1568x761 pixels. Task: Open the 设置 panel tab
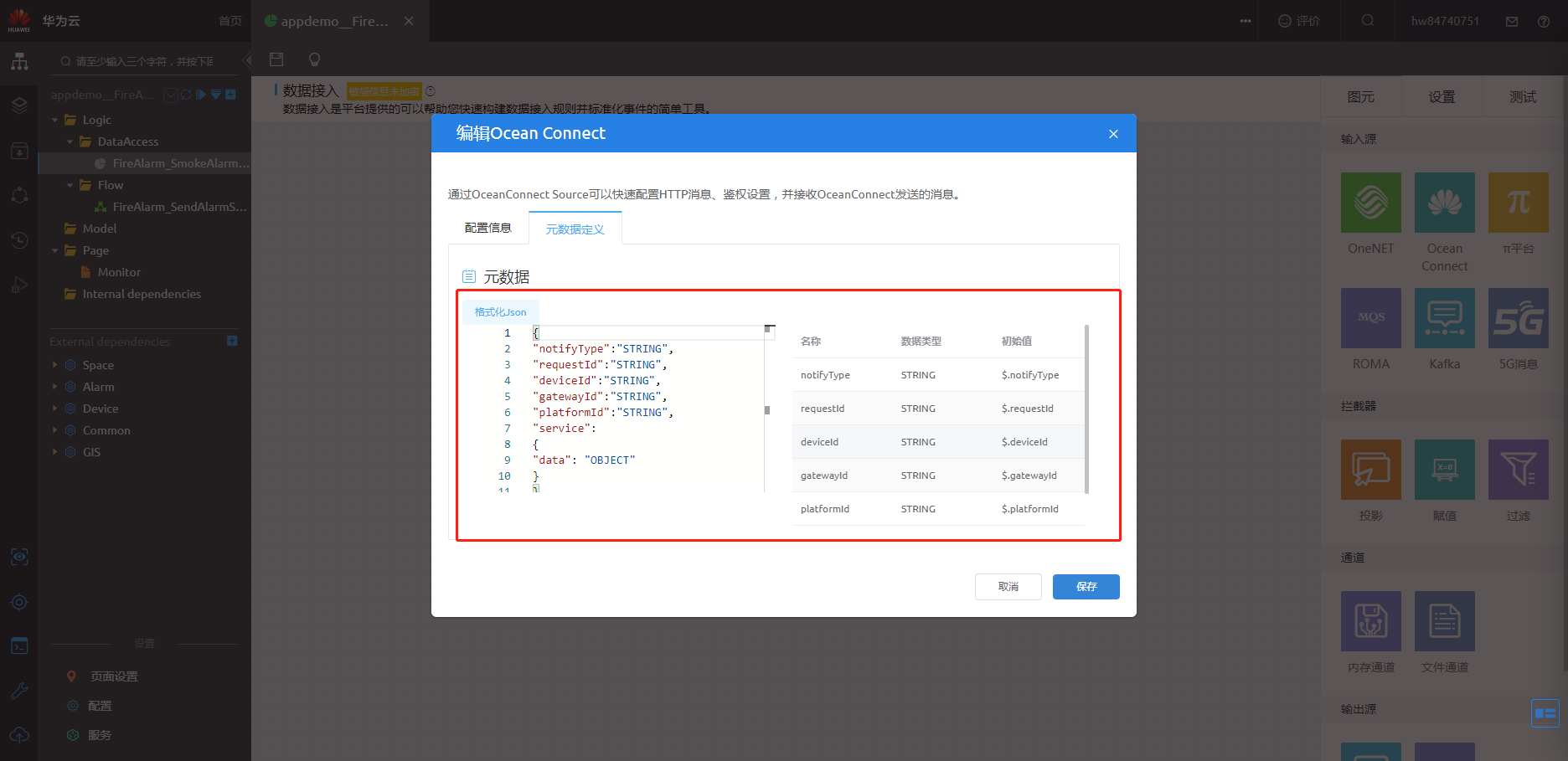coord(1442,97)
